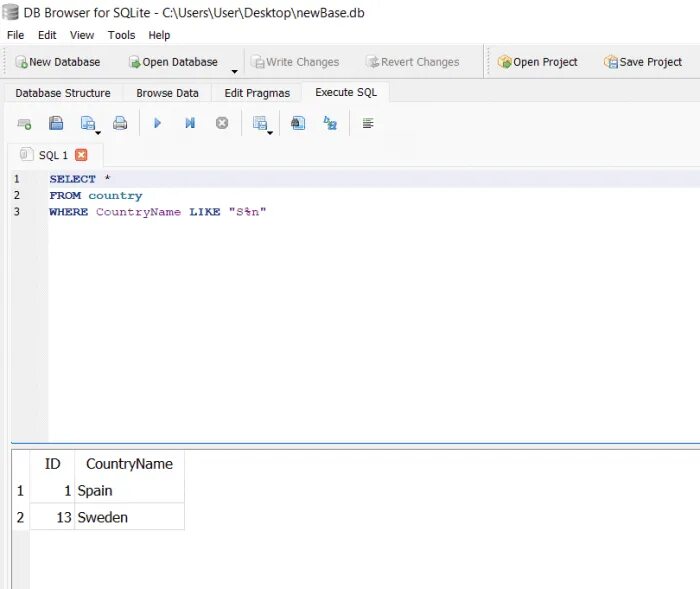Switch to Browse Data tab

pyautogui.click(x=167, y=93)
